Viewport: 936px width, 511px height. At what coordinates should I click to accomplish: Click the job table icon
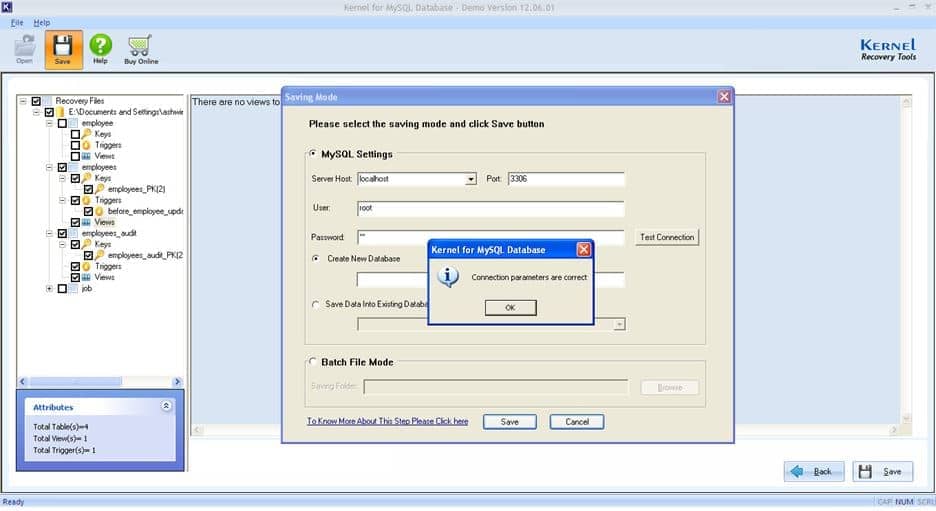coord(73,289)
